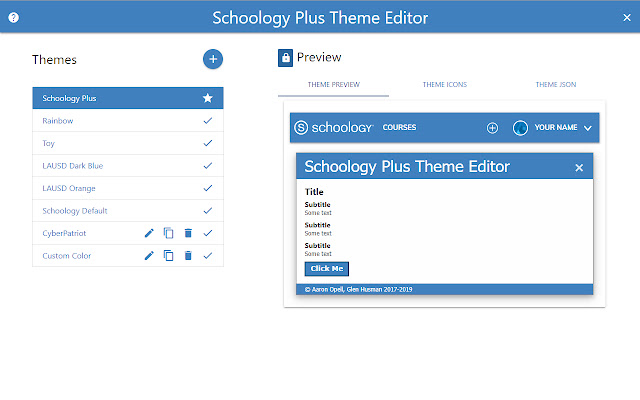This screenshot has height=400, width=640.
Task: Click the plus circle icon in preview header
Action: point(492,128)
